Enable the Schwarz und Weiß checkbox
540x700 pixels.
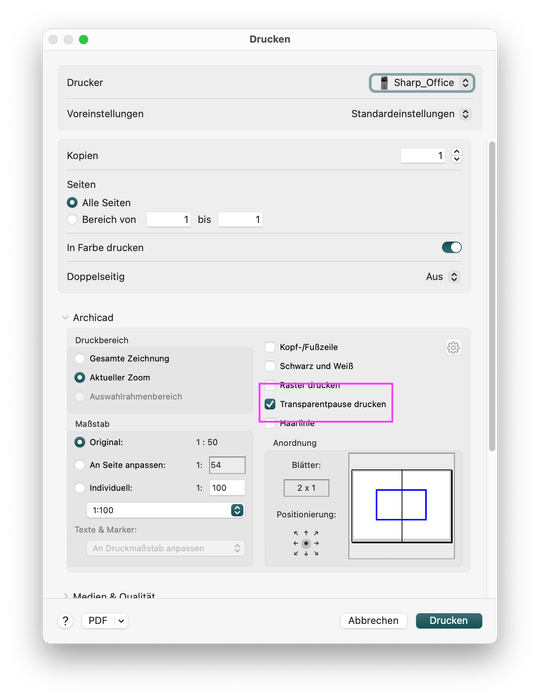(270, 366)
